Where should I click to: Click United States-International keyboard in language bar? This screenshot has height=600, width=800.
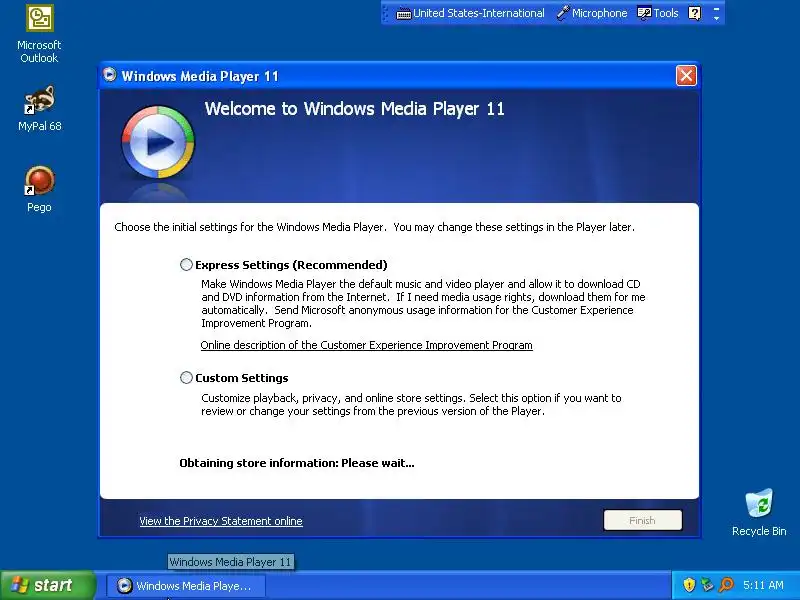(x=470, y=13)
